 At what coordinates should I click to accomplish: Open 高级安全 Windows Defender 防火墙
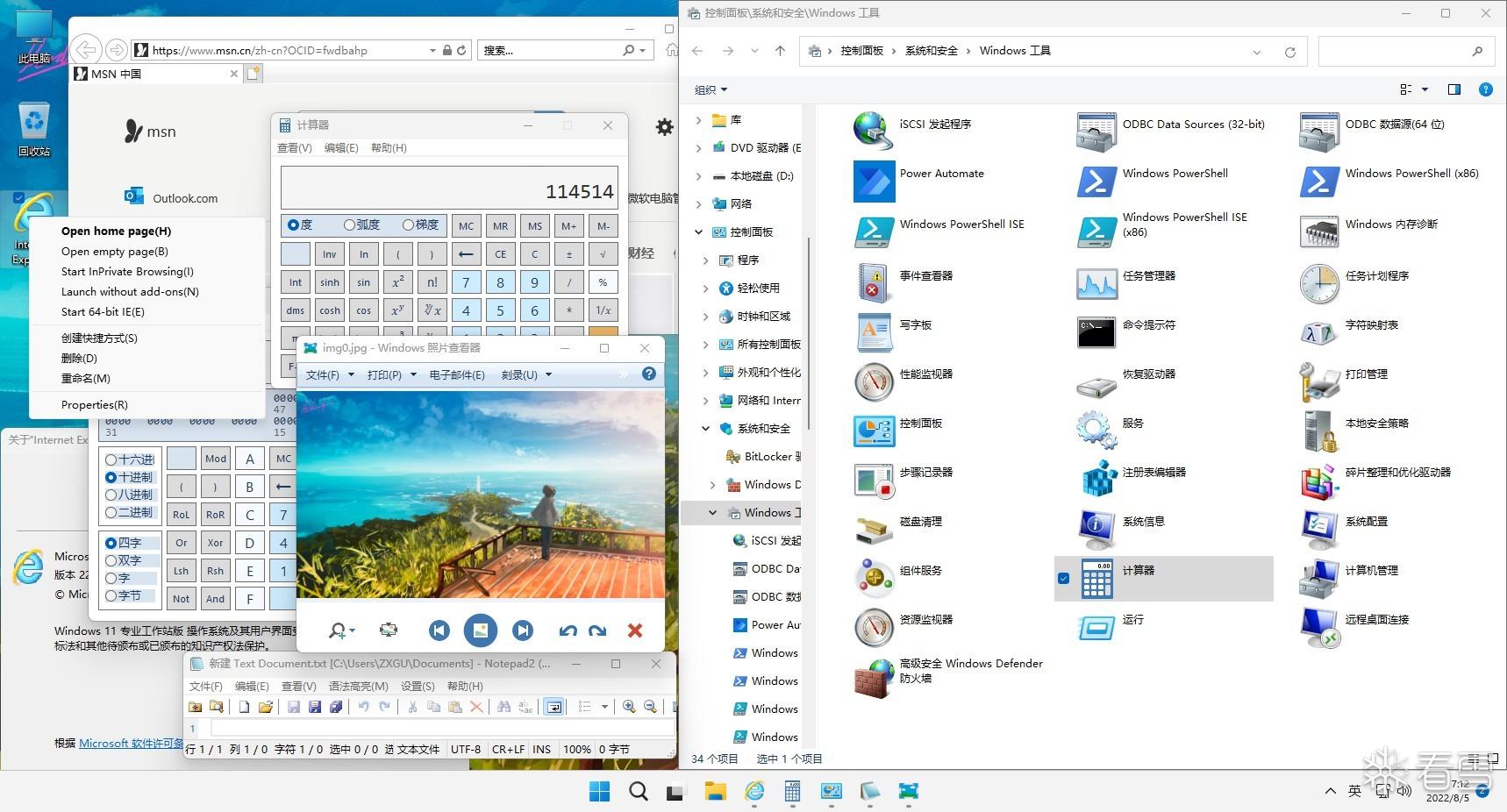(873, 677)
